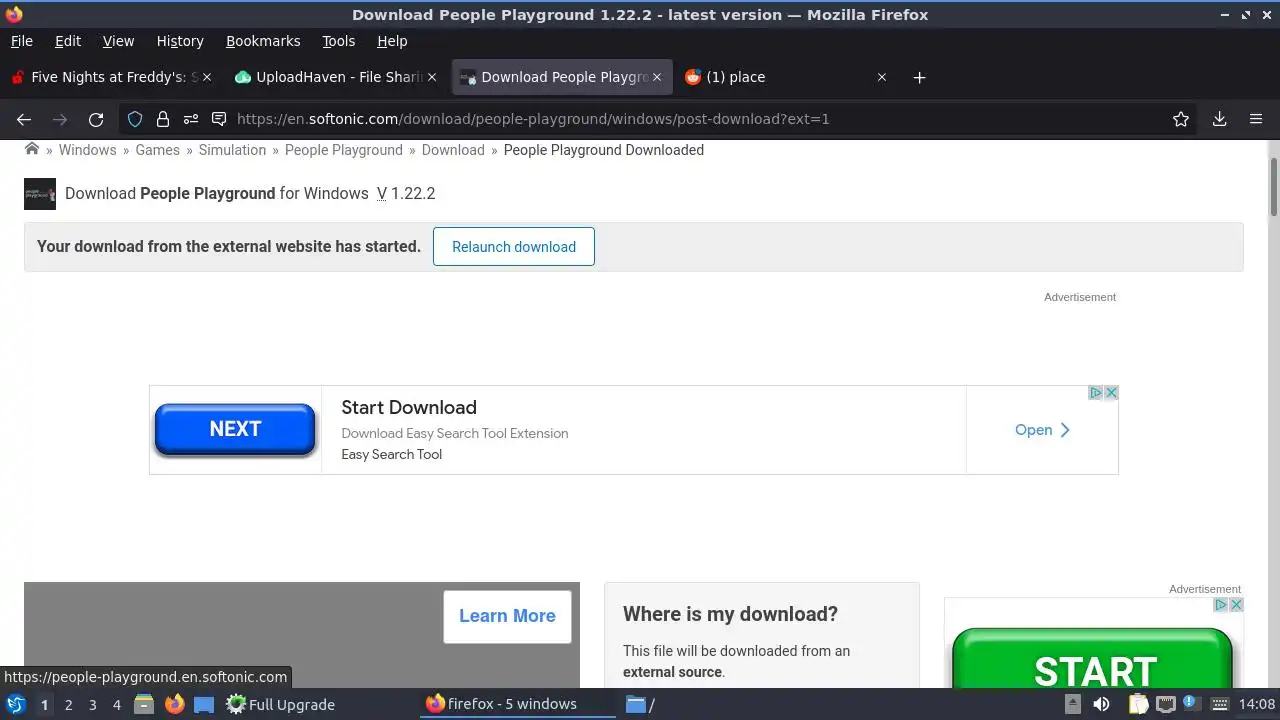The height and width of the screenshot is (720, 1280).
Task: Open the Edit menu
Action: pyautogui.click(x=67, y=41)
